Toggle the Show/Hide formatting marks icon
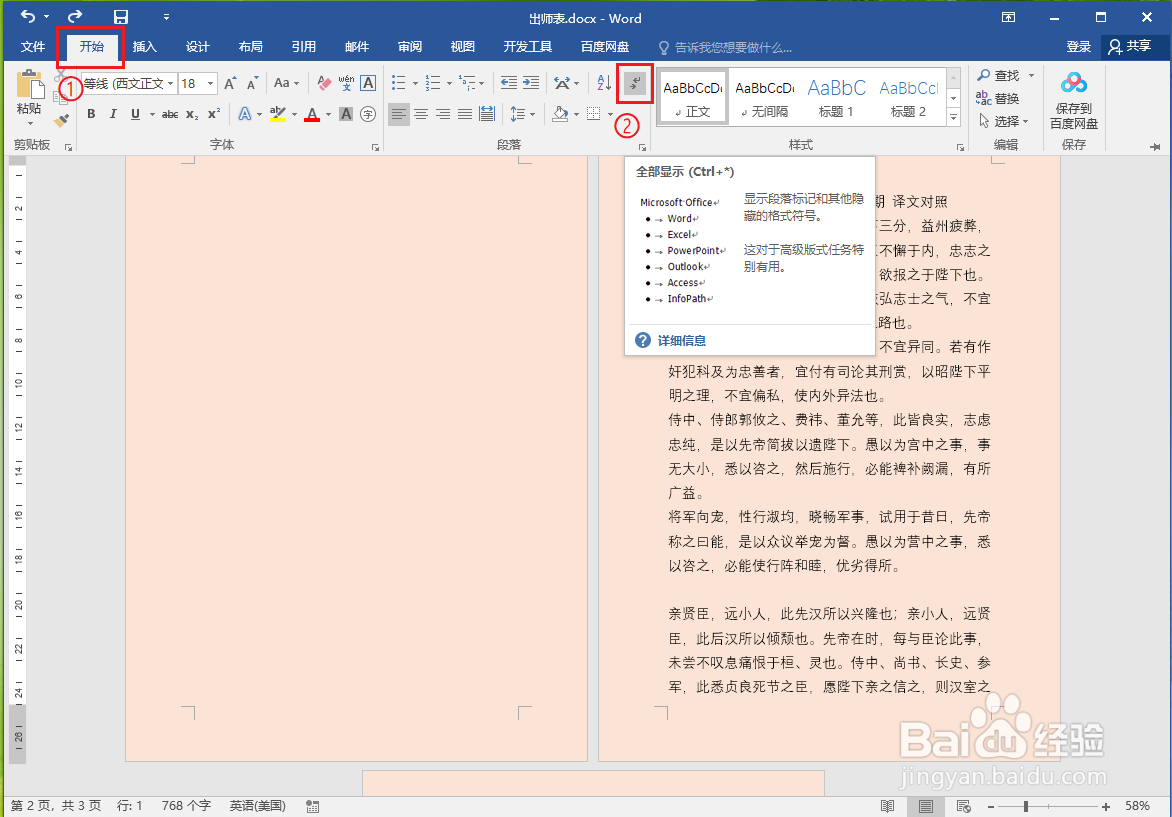This screenshot has height=817, width=1172. [636, 83]
